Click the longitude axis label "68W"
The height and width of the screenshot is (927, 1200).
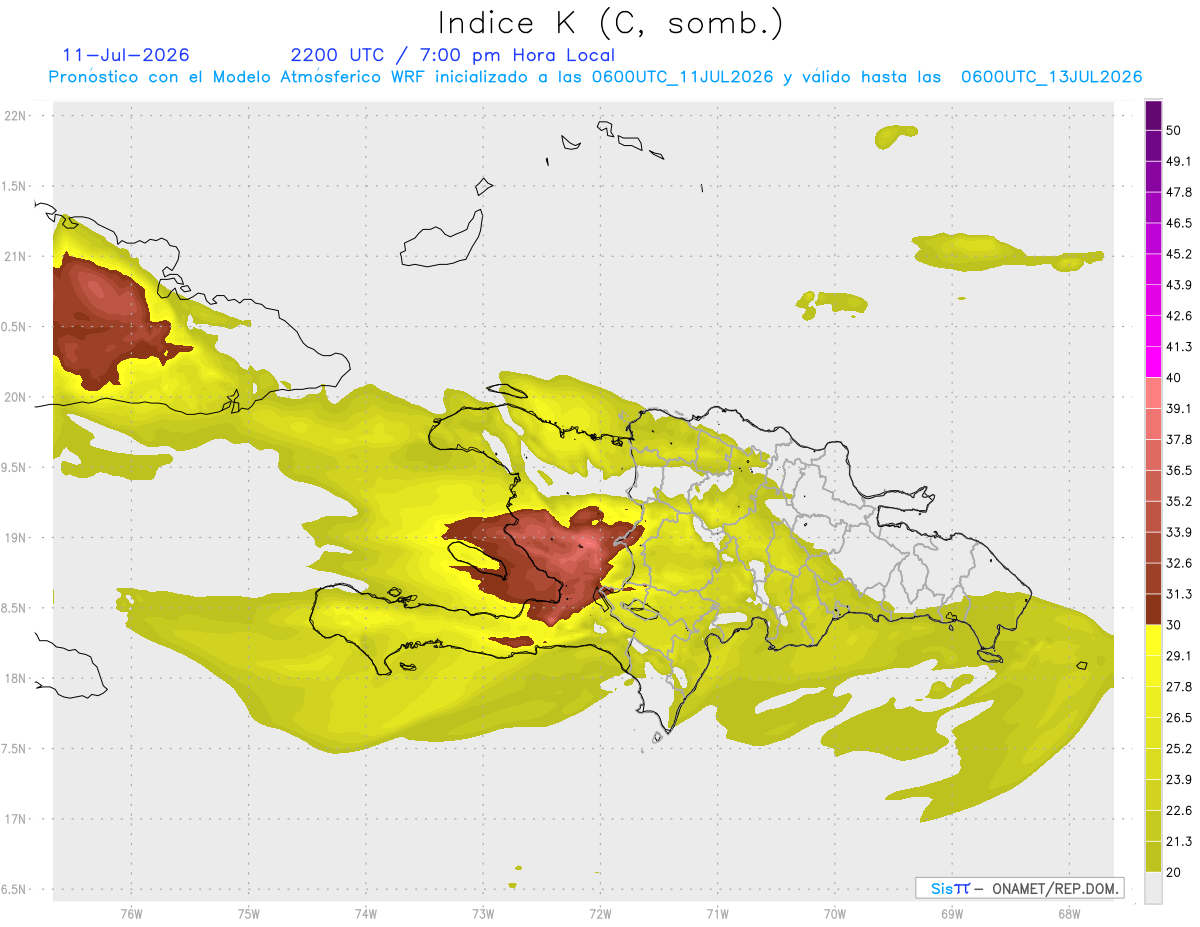1068,914
